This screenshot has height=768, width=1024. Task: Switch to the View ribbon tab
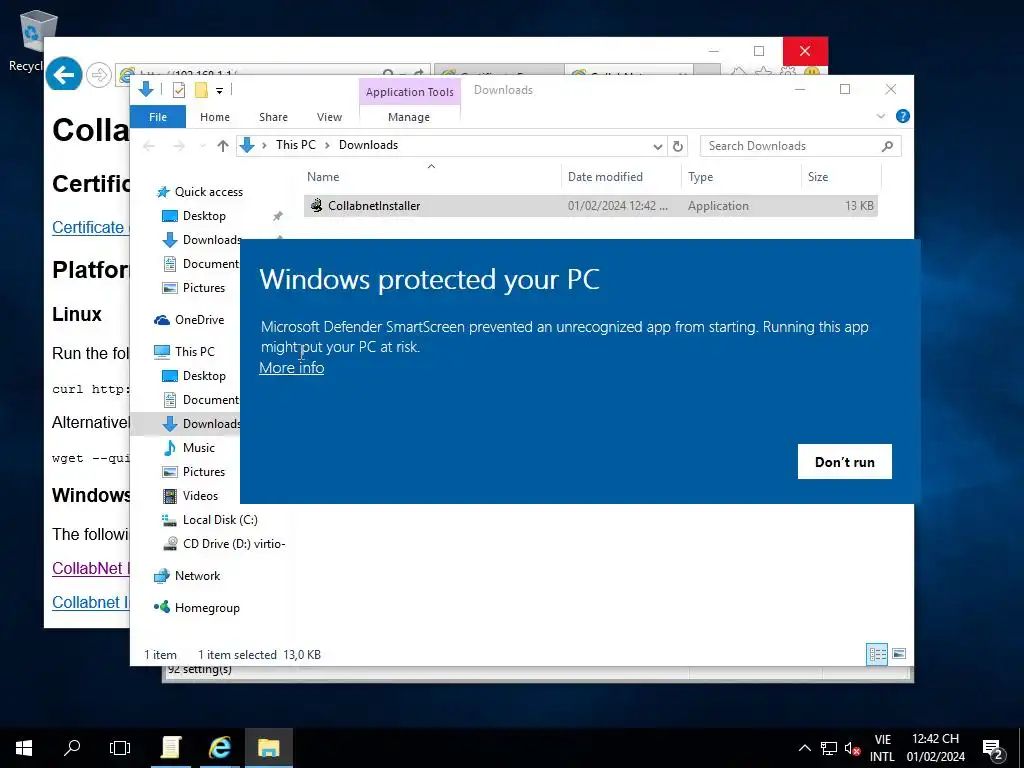coord(329,117)
